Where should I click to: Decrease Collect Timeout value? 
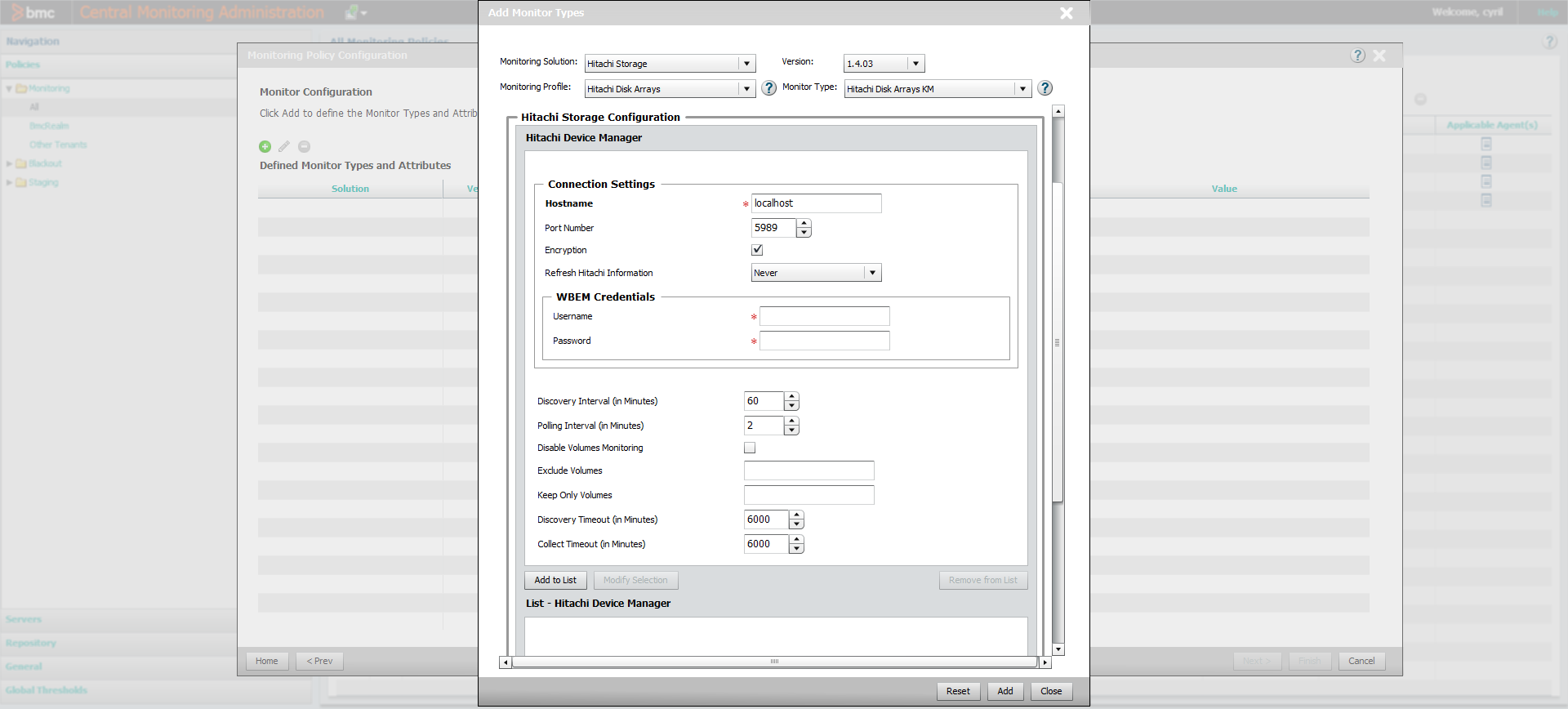[796, 549]
